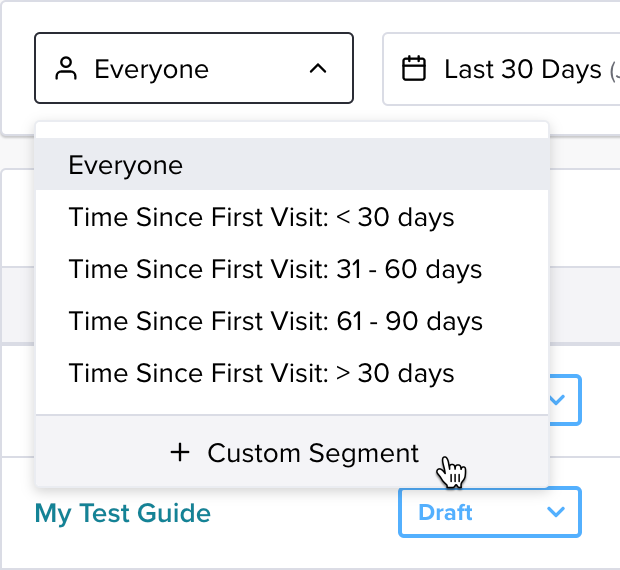Choose Time Since First Visit: 61 - 90 days
The image size is (620, 570).
point(292,321)
